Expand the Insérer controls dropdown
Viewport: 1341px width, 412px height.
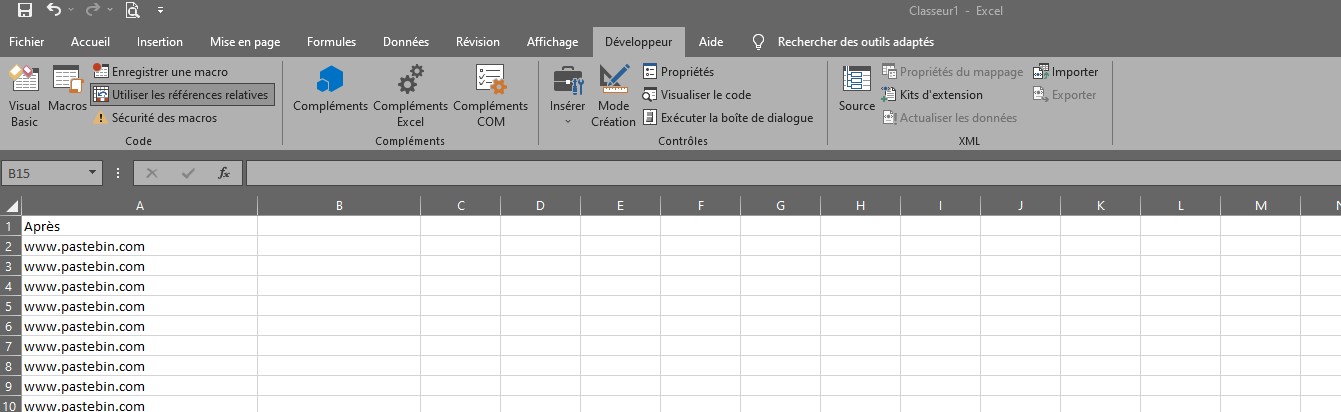(x=567, y=96)
